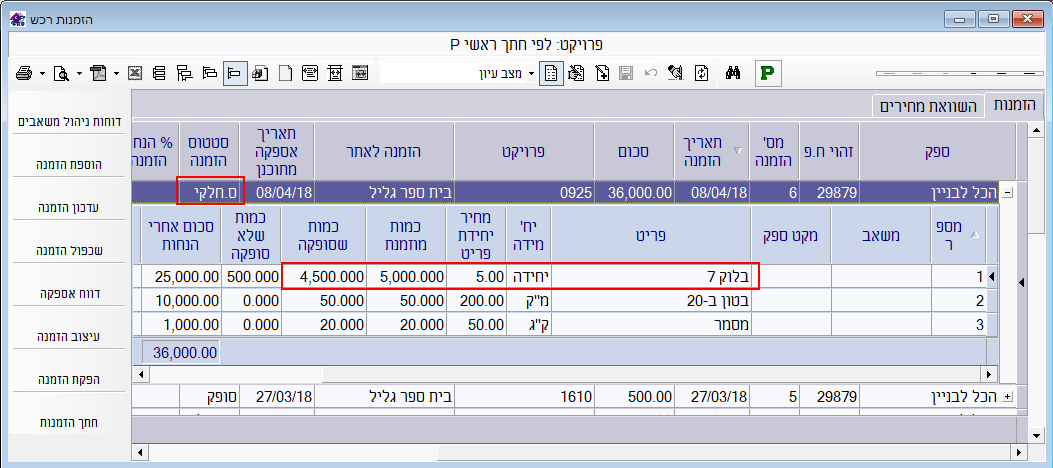1053x468 pixels.
Task: Switch to the השוואת מחירים tab
Action: (x=927, y=106)
